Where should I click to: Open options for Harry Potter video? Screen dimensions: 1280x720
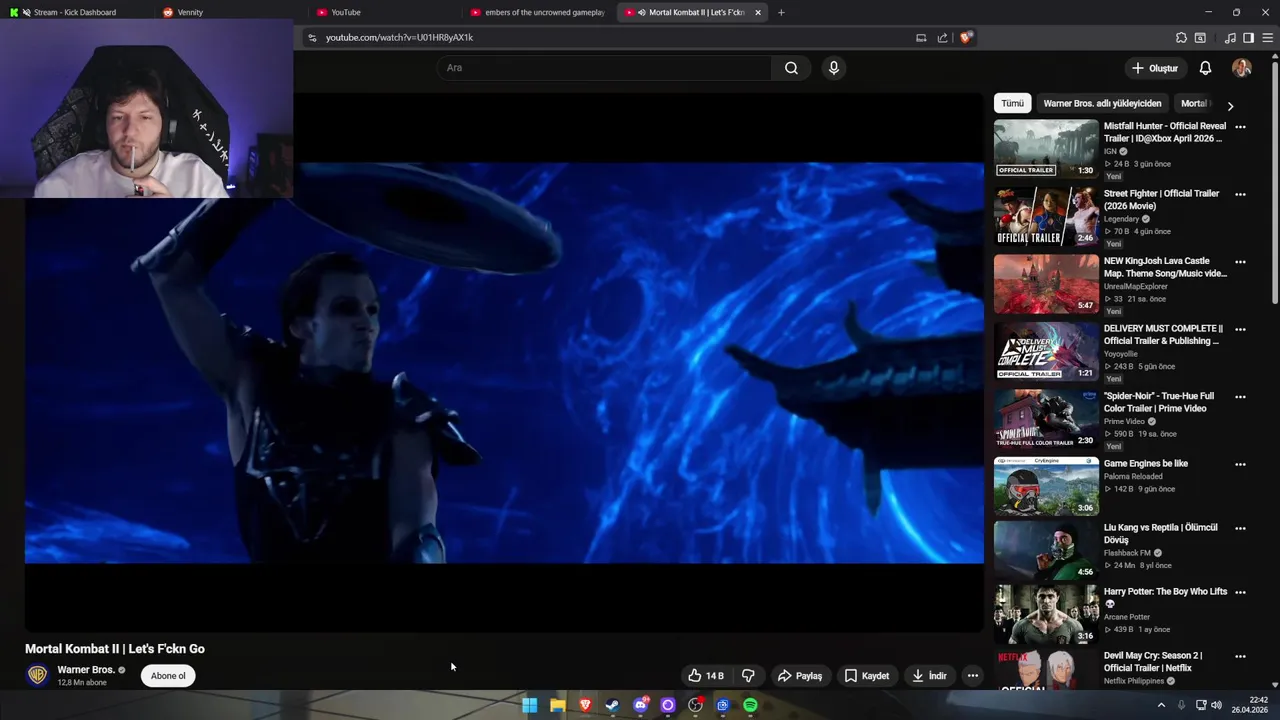(x=1240, y=592)
